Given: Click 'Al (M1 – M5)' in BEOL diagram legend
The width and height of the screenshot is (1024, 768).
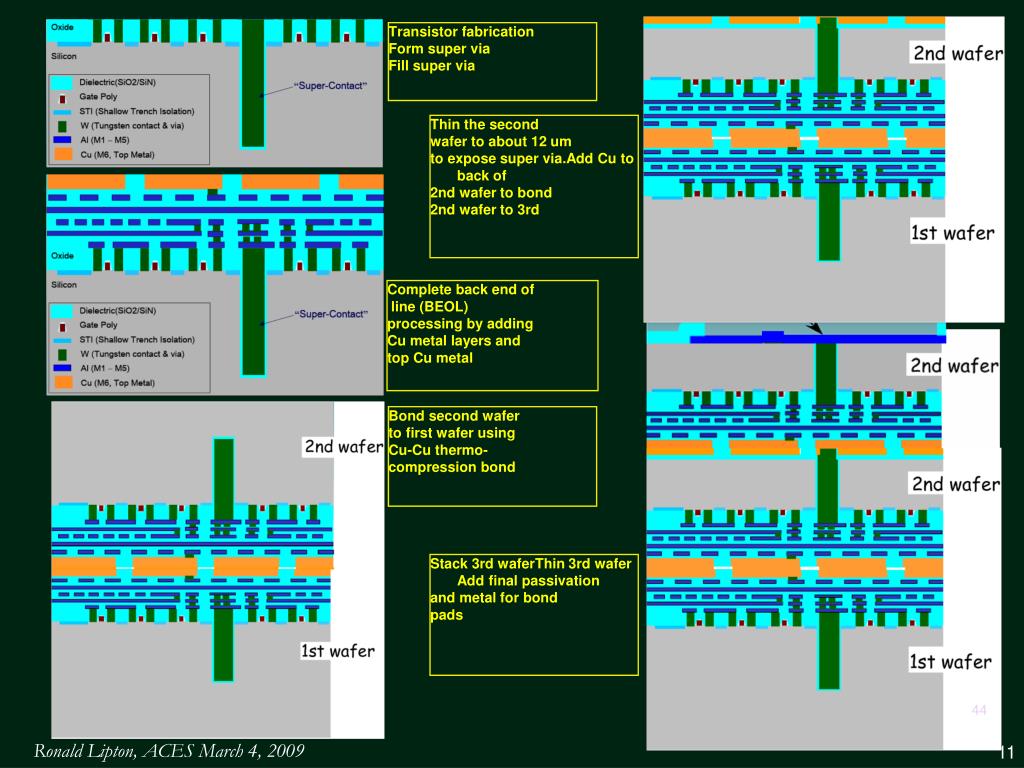Looking at the screenshot, I should point(104,368).
